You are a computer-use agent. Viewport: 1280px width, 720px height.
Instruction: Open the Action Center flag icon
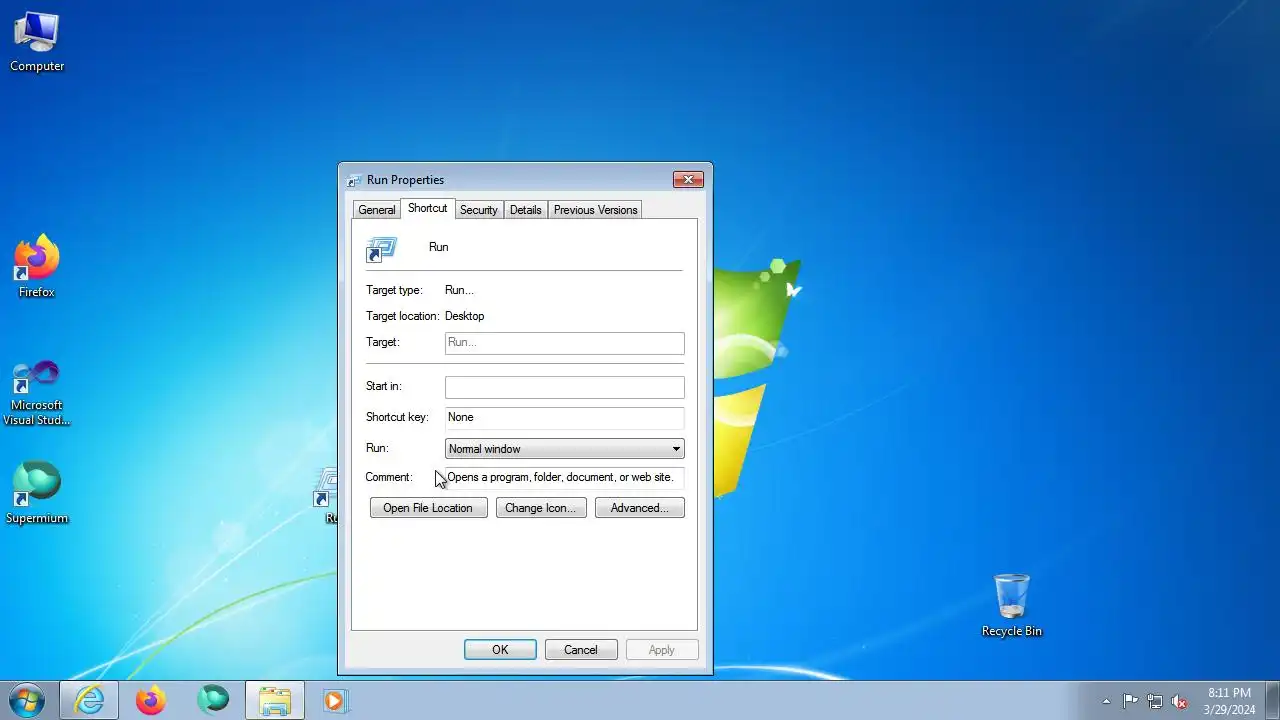click(1130, 701)
